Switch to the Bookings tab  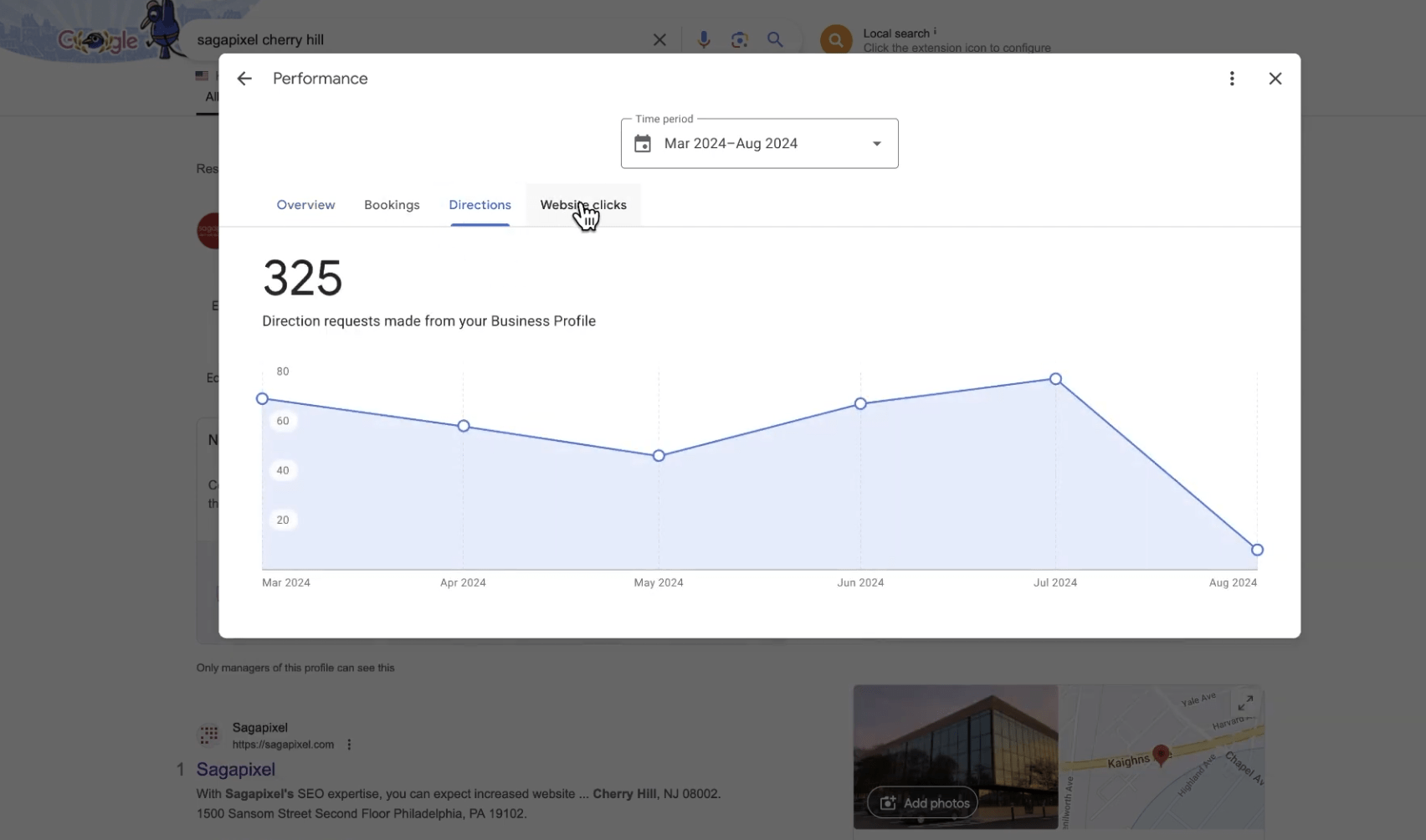[392, 205]
